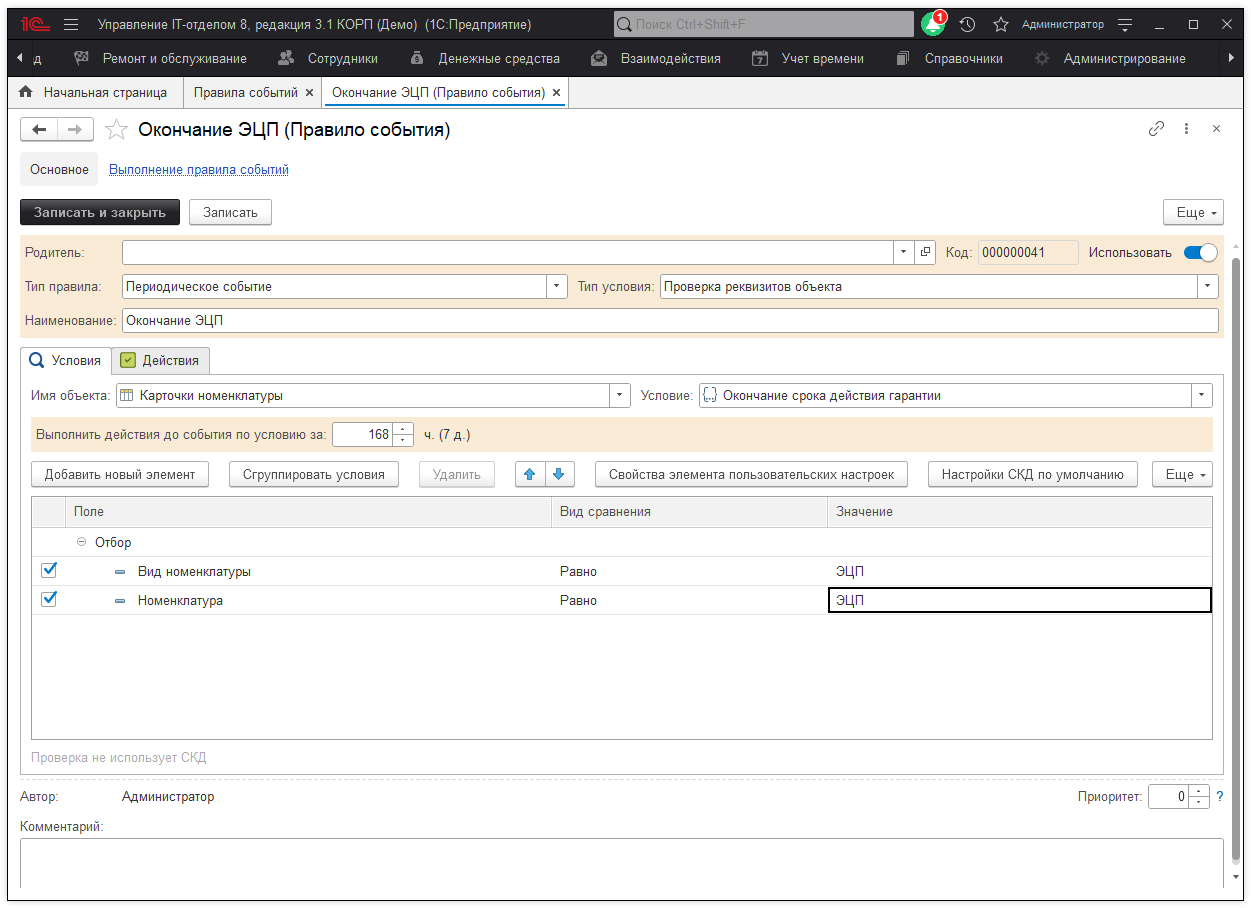
Task: Increase the hours value stepper
Action: click(x=403, y=429)
